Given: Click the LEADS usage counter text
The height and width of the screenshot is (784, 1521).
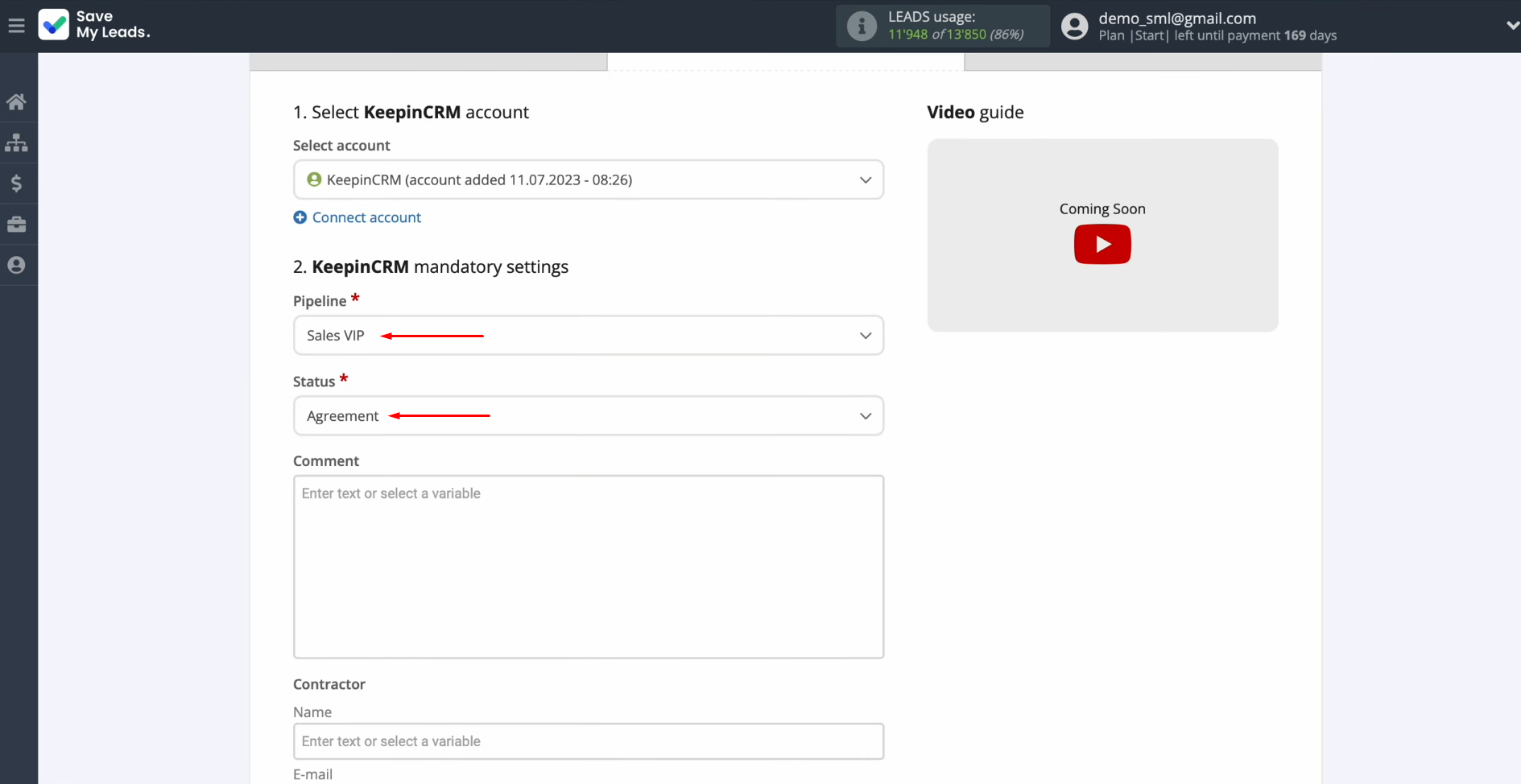Looking at the screenshot, I should [956, 35].
